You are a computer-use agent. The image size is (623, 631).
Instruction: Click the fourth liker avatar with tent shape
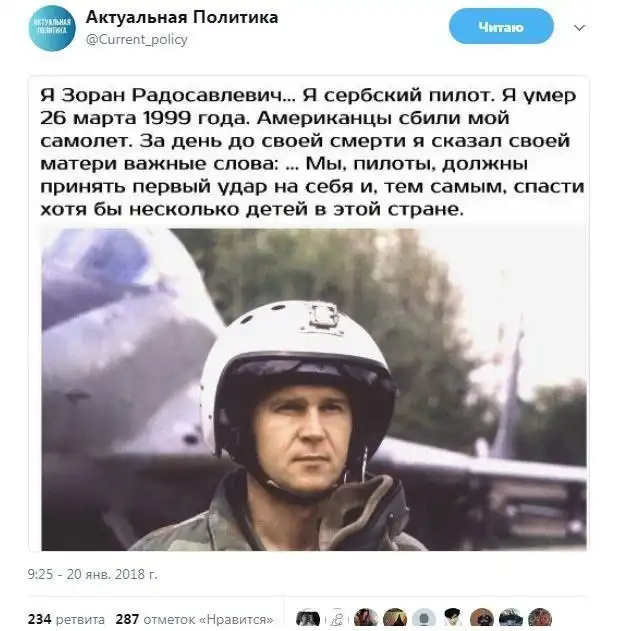(x=395, y=619)
